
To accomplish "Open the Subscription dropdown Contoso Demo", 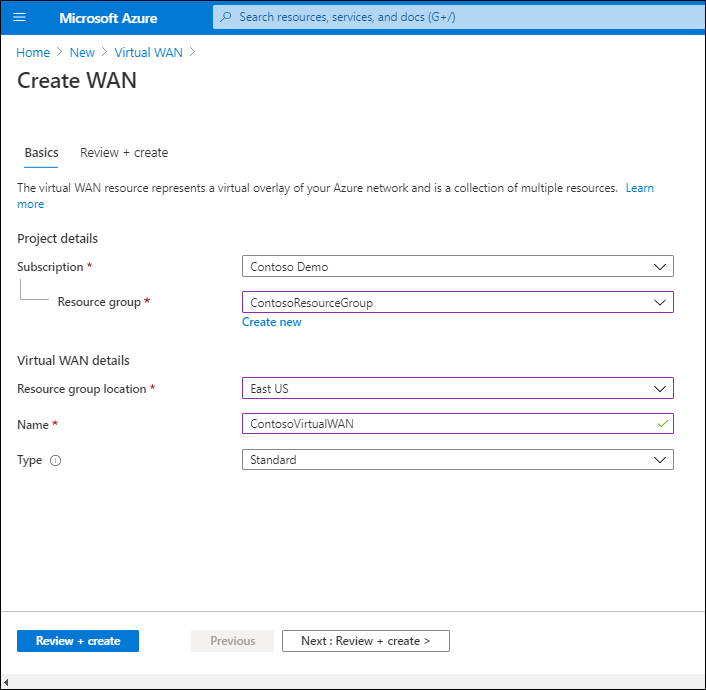I will [x=457, y=266].
